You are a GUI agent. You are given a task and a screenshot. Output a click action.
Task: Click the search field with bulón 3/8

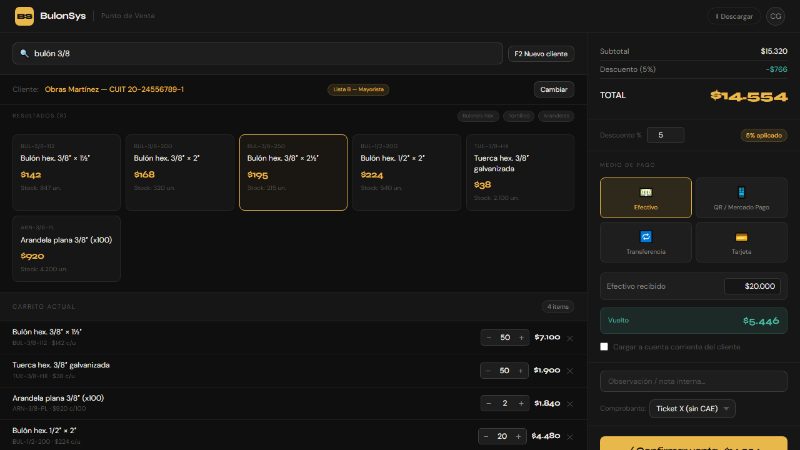257,54
